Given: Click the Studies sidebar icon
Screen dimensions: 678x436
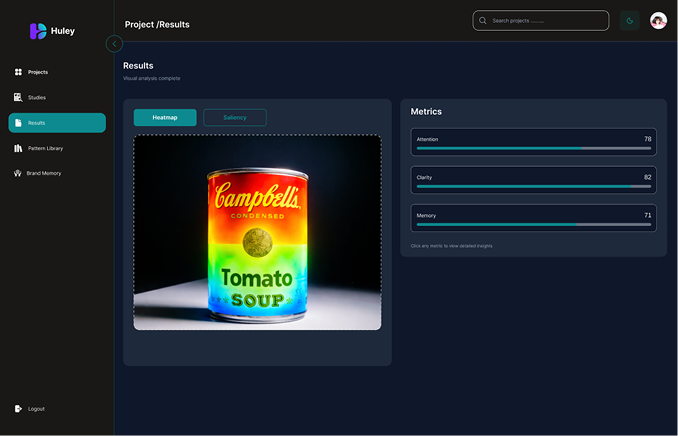Looking at the screenshot, I should point(18,97).
